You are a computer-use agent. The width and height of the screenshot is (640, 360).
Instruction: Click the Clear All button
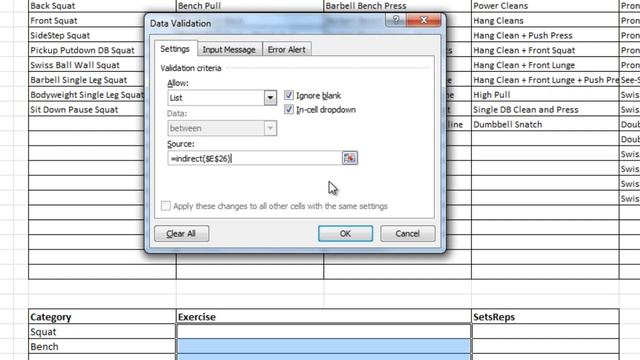181,233
